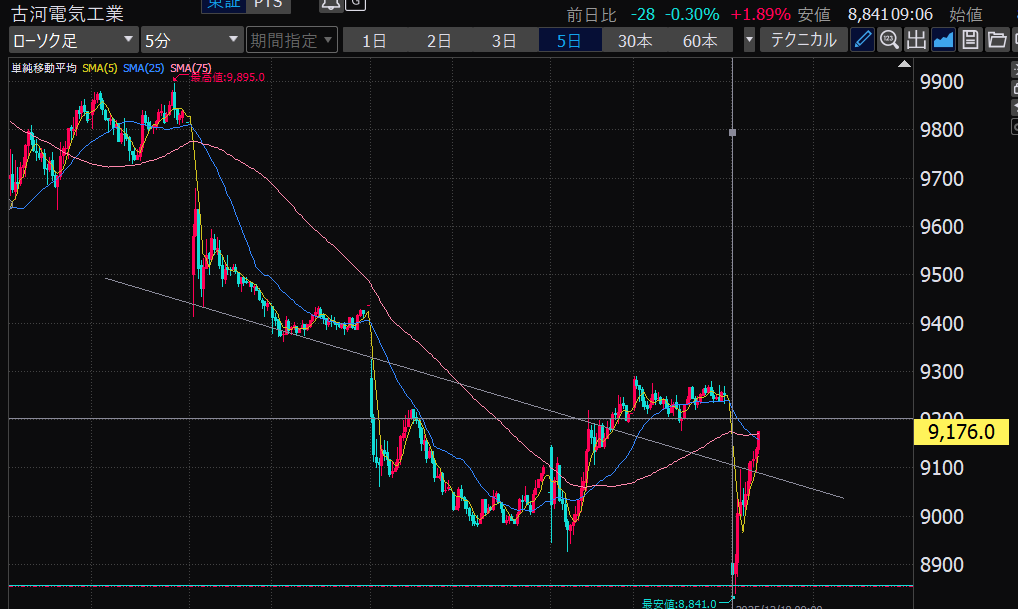Open the 5分 interval dropdown

pos(191,41)
